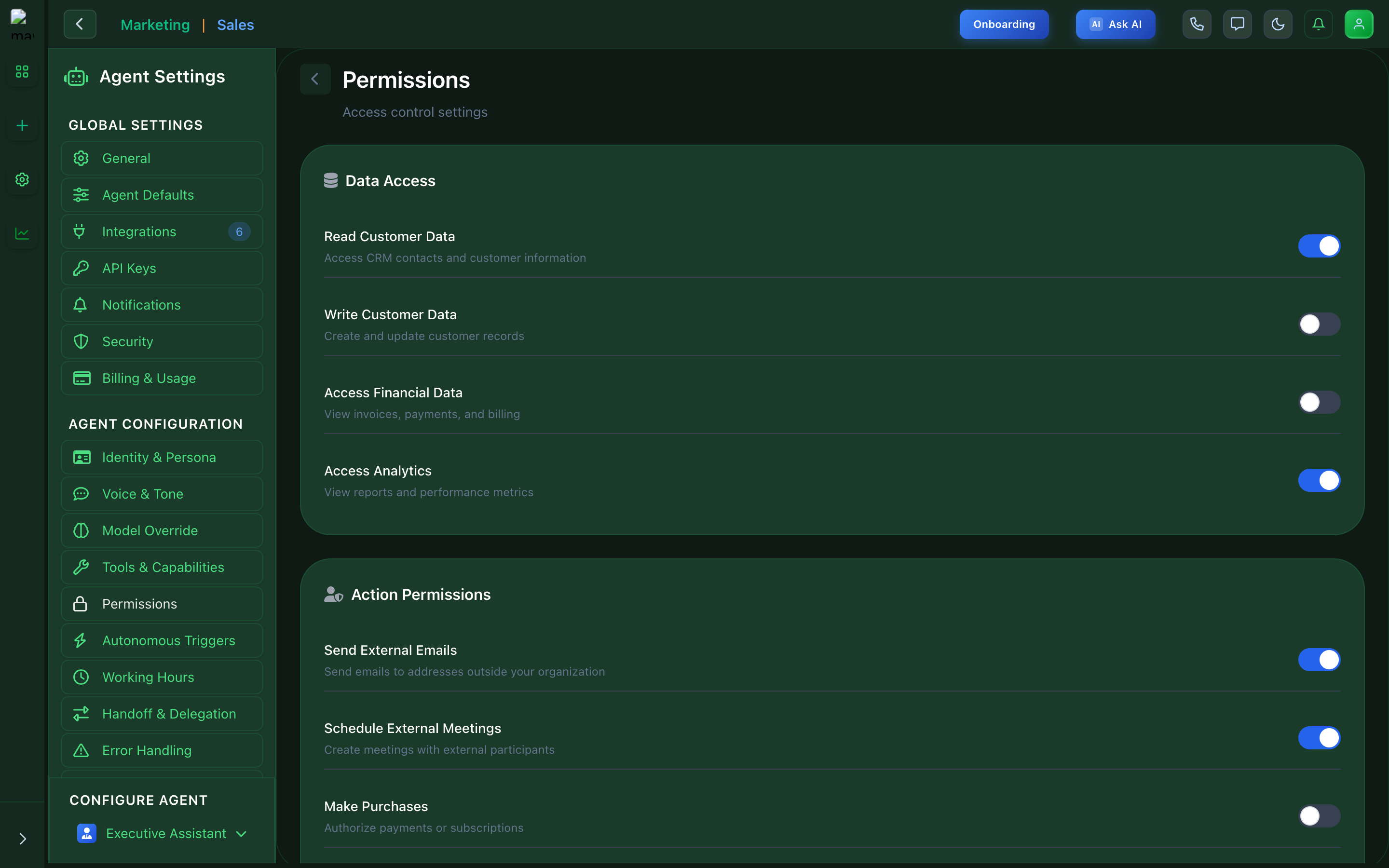The image size is (1389, 868).
Task: Select Autonomous Triggers in sidebar
Action: (x=162, y=641)
